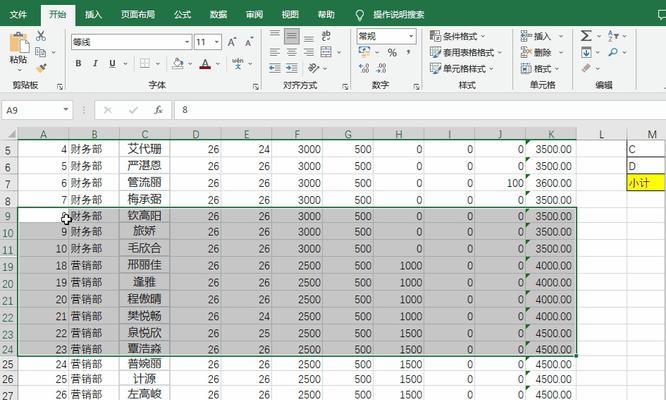Click the Wrap Text icon

(x=326, y=36)
